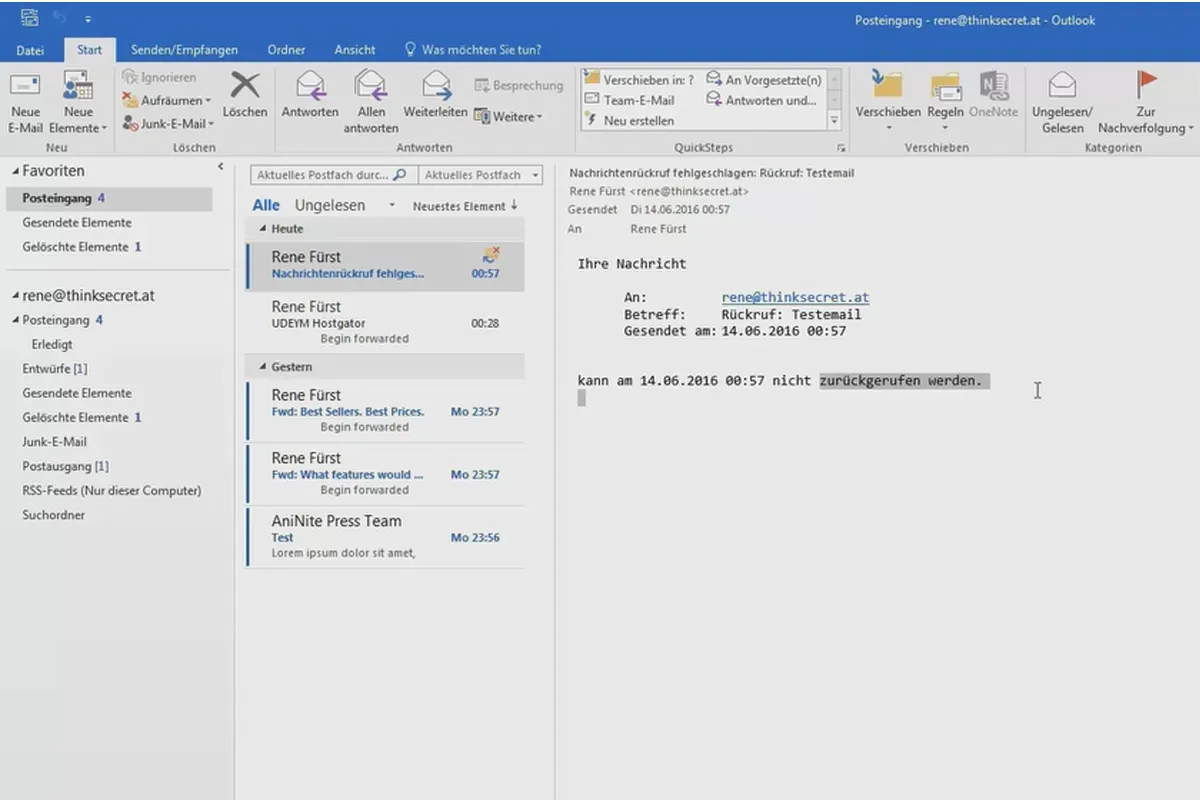Collapse the Heute message group
Viewport: 1200px width, 800px height.
[263, 229]
